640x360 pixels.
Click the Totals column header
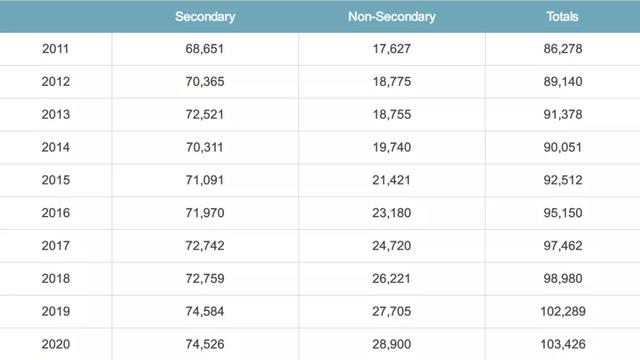[562, 17]
